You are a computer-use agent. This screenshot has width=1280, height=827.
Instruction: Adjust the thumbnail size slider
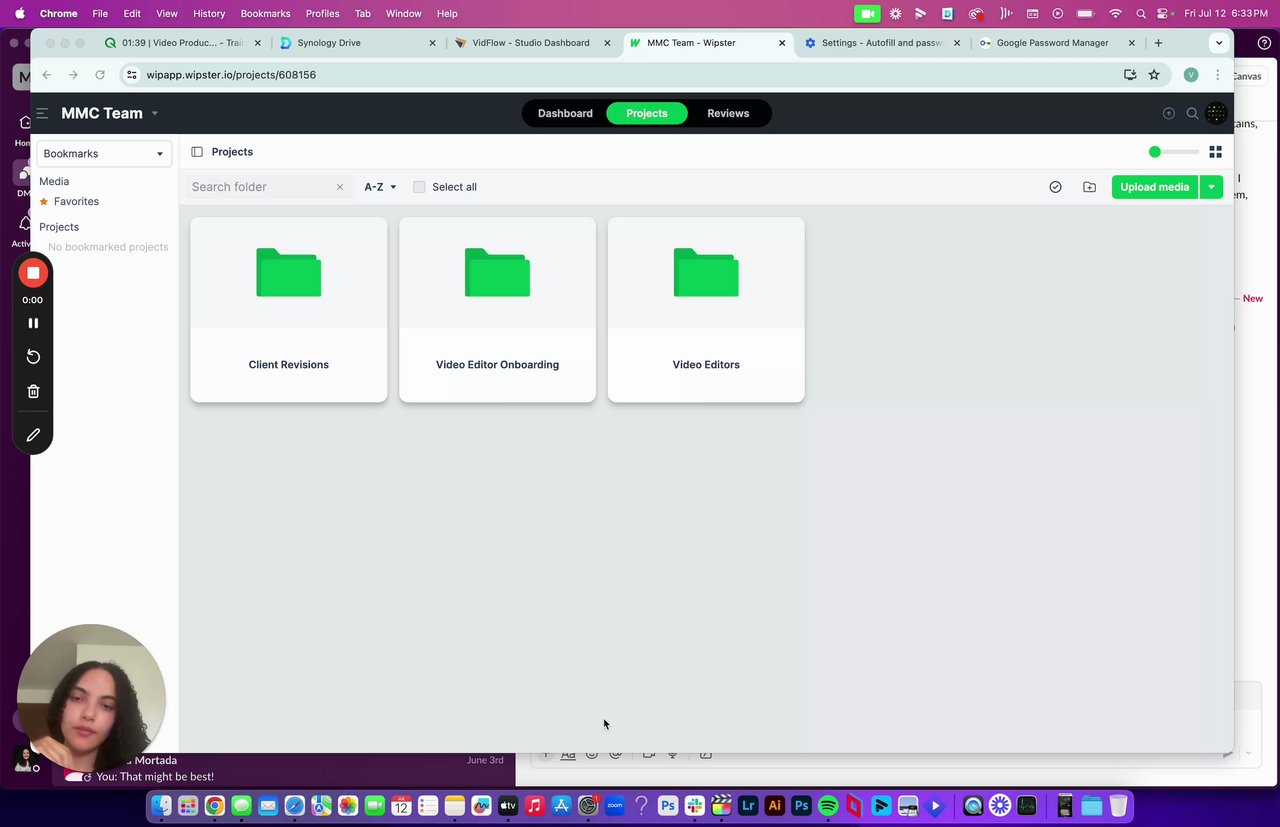click(1173, 152)
